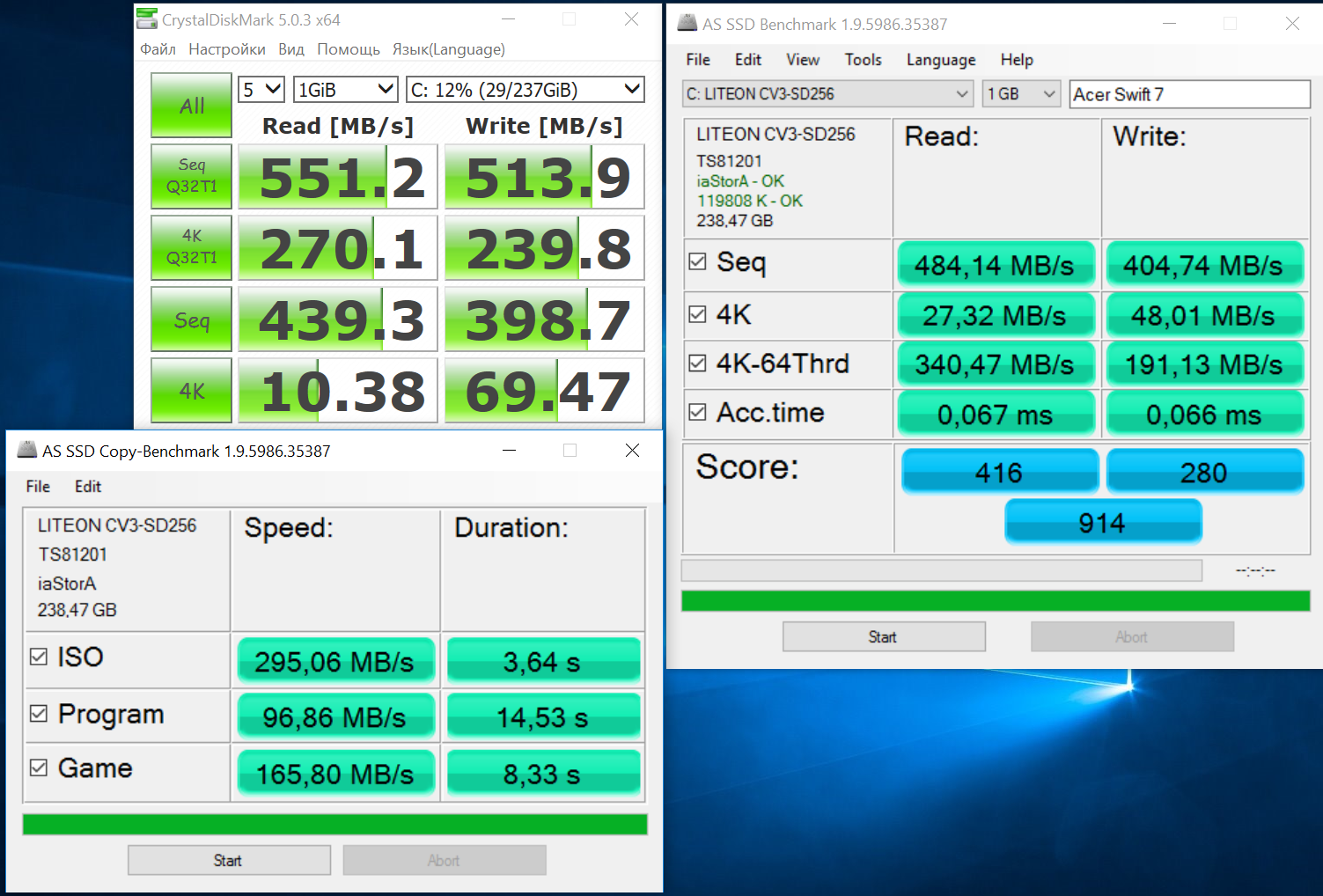This screenshot has height=896, width=1323.
Task: Click the AS SSD Copy-Benchmark title bar icon
Action: click(x=27, y=451)
